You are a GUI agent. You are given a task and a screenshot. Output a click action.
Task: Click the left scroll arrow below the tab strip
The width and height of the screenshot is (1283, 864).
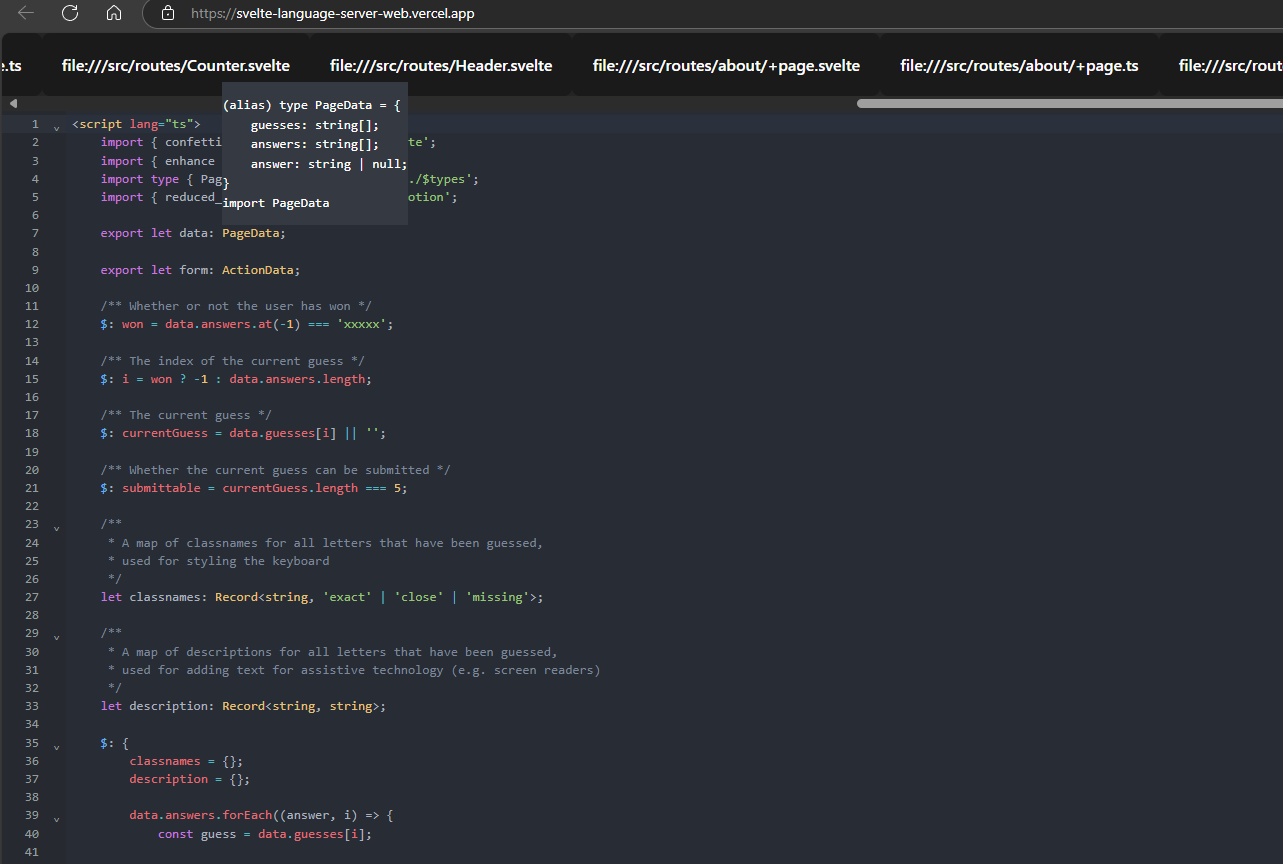pyautogui.click(x=13, y=102)
